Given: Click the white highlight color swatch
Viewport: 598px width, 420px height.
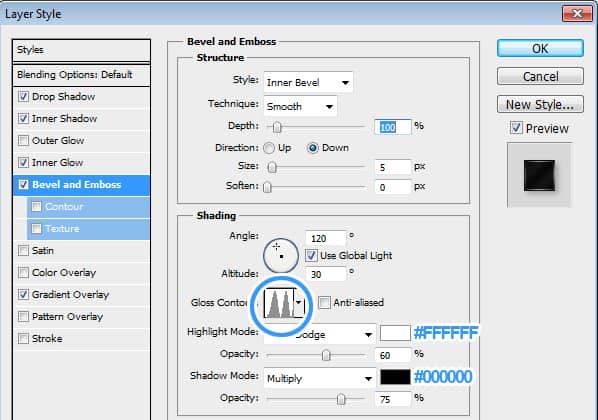Looking at the screenshot, I should (x=395, y=333).
